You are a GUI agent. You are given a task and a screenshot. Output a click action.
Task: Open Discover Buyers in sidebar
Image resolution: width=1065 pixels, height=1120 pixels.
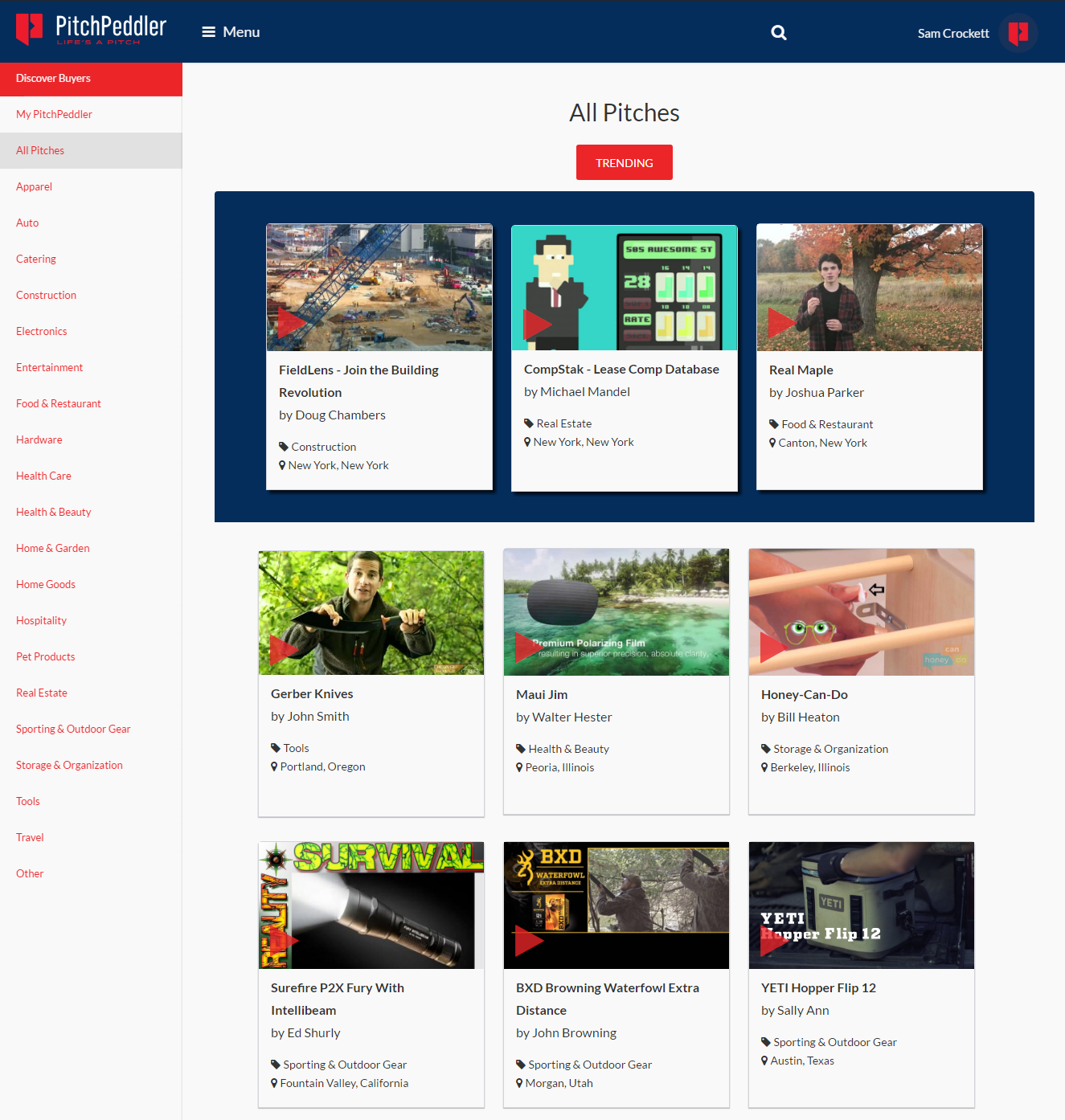[91, 79]
